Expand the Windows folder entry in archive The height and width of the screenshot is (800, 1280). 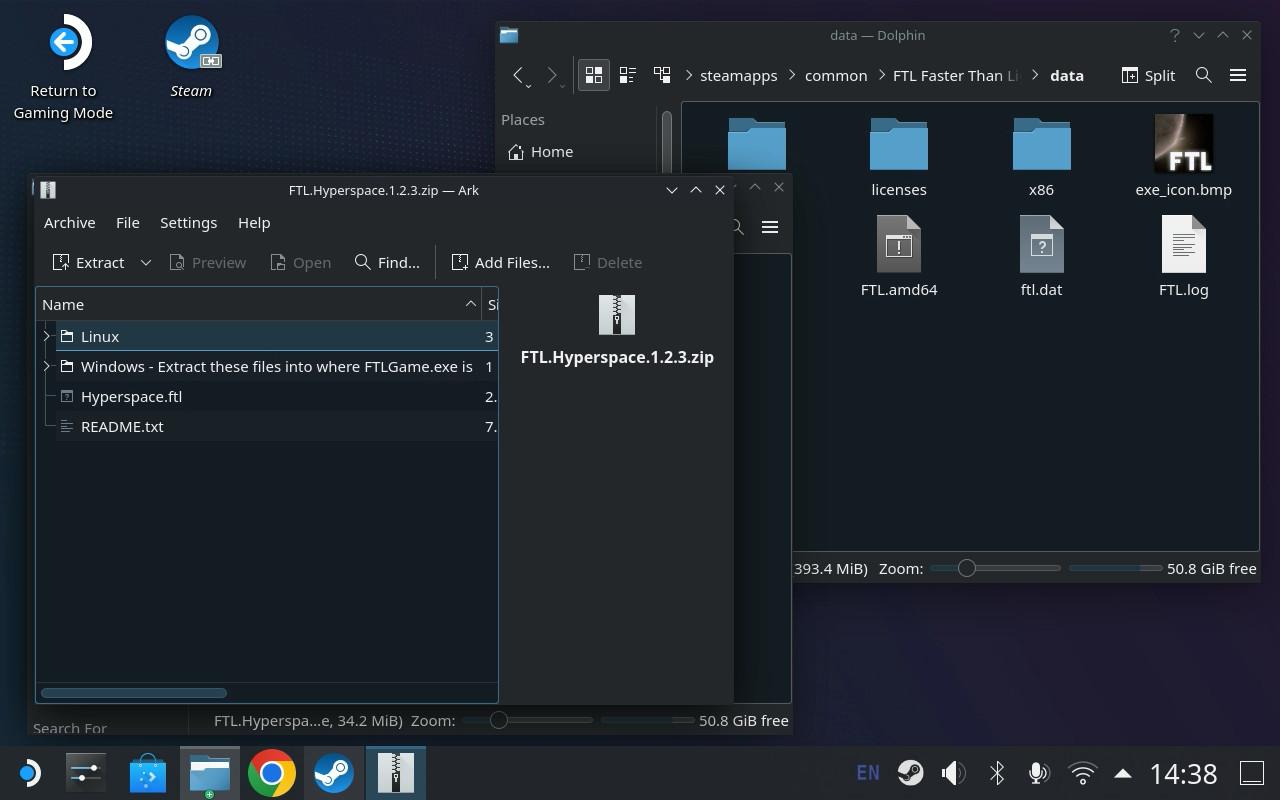coord(47,366)
